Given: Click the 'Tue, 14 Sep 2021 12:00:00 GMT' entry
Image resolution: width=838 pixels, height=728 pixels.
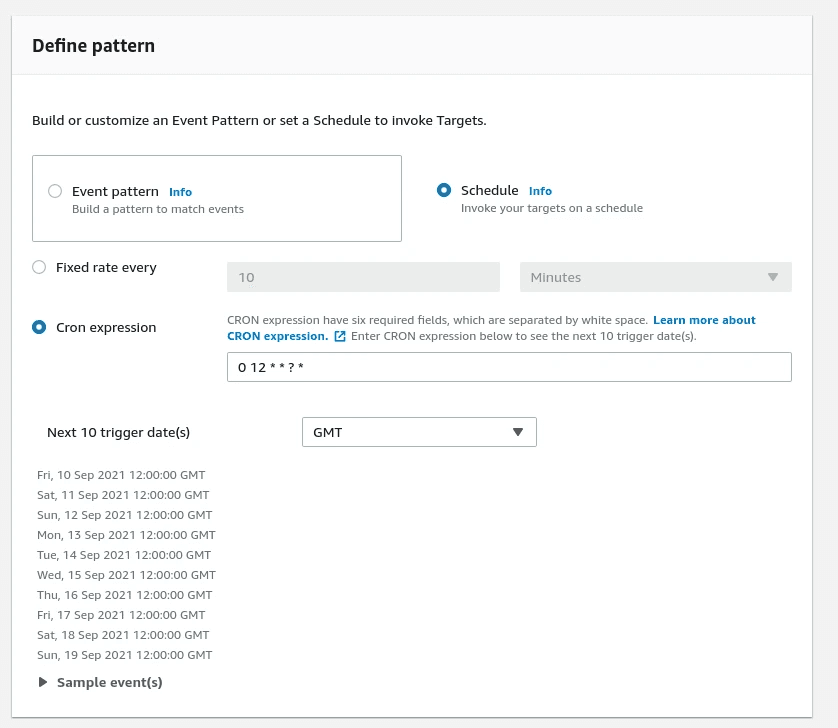Looking at the screenshot, I should pos(124,555).
